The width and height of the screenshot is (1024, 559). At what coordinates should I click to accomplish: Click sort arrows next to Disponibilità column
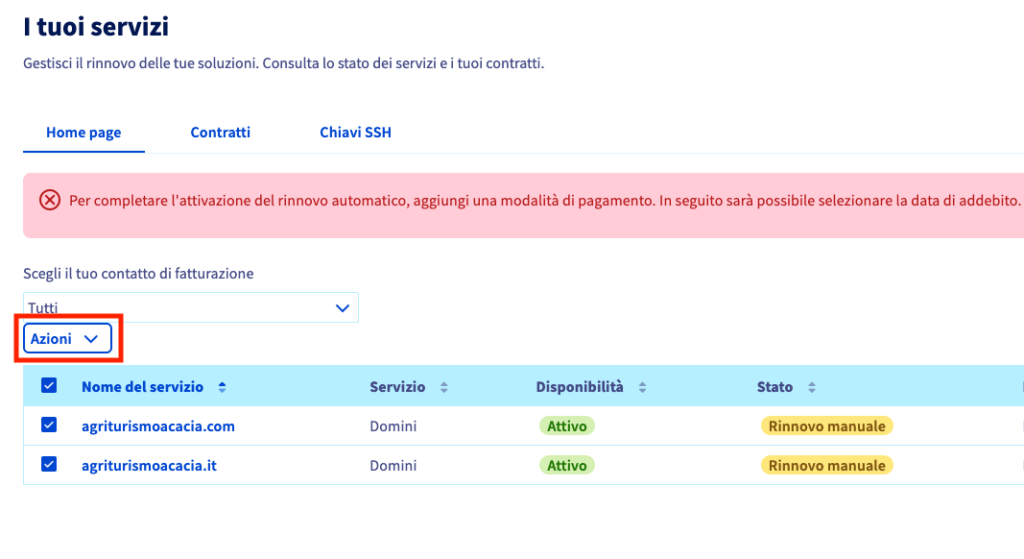[642, 387]
